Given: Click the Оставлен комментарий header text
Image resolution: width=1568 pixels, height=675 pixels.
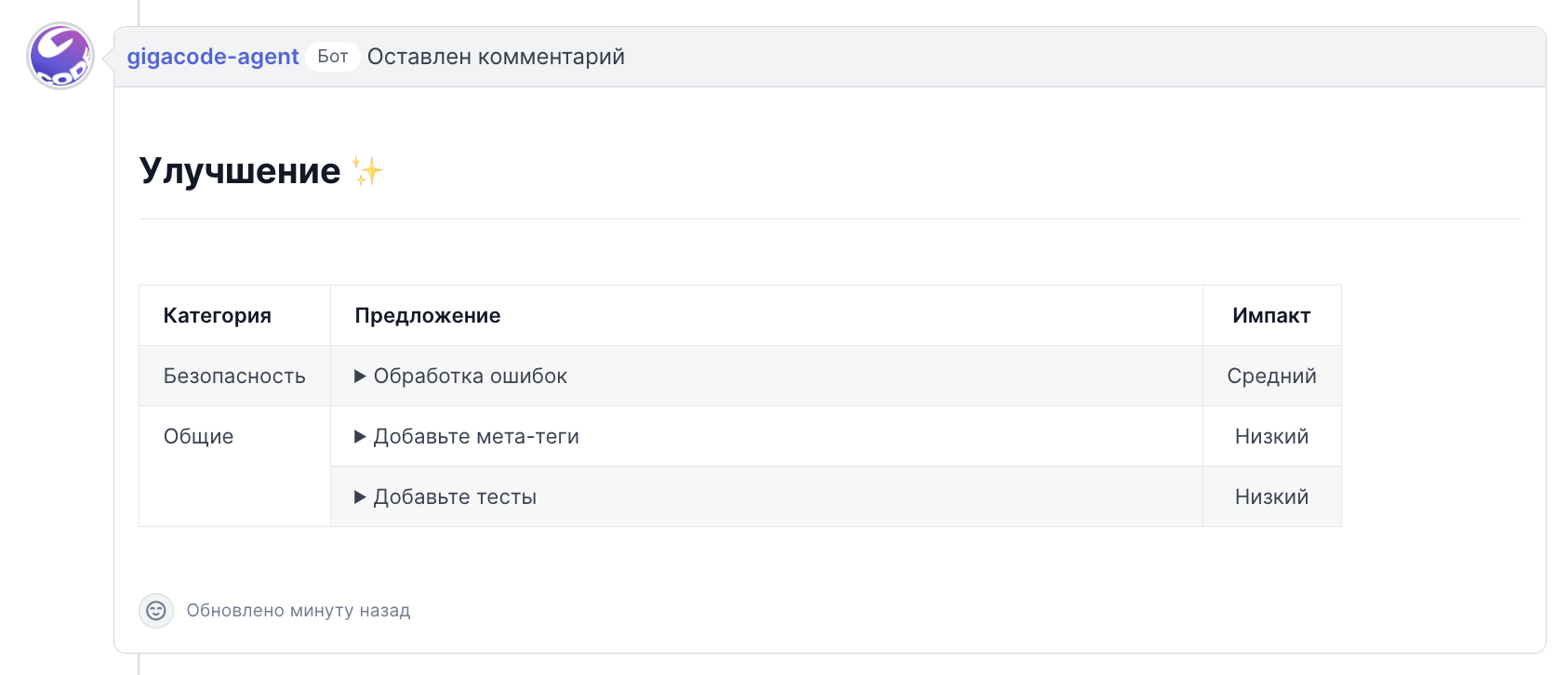Looking at the screenshot, I should pyautogui.click(x=496, y=57).
